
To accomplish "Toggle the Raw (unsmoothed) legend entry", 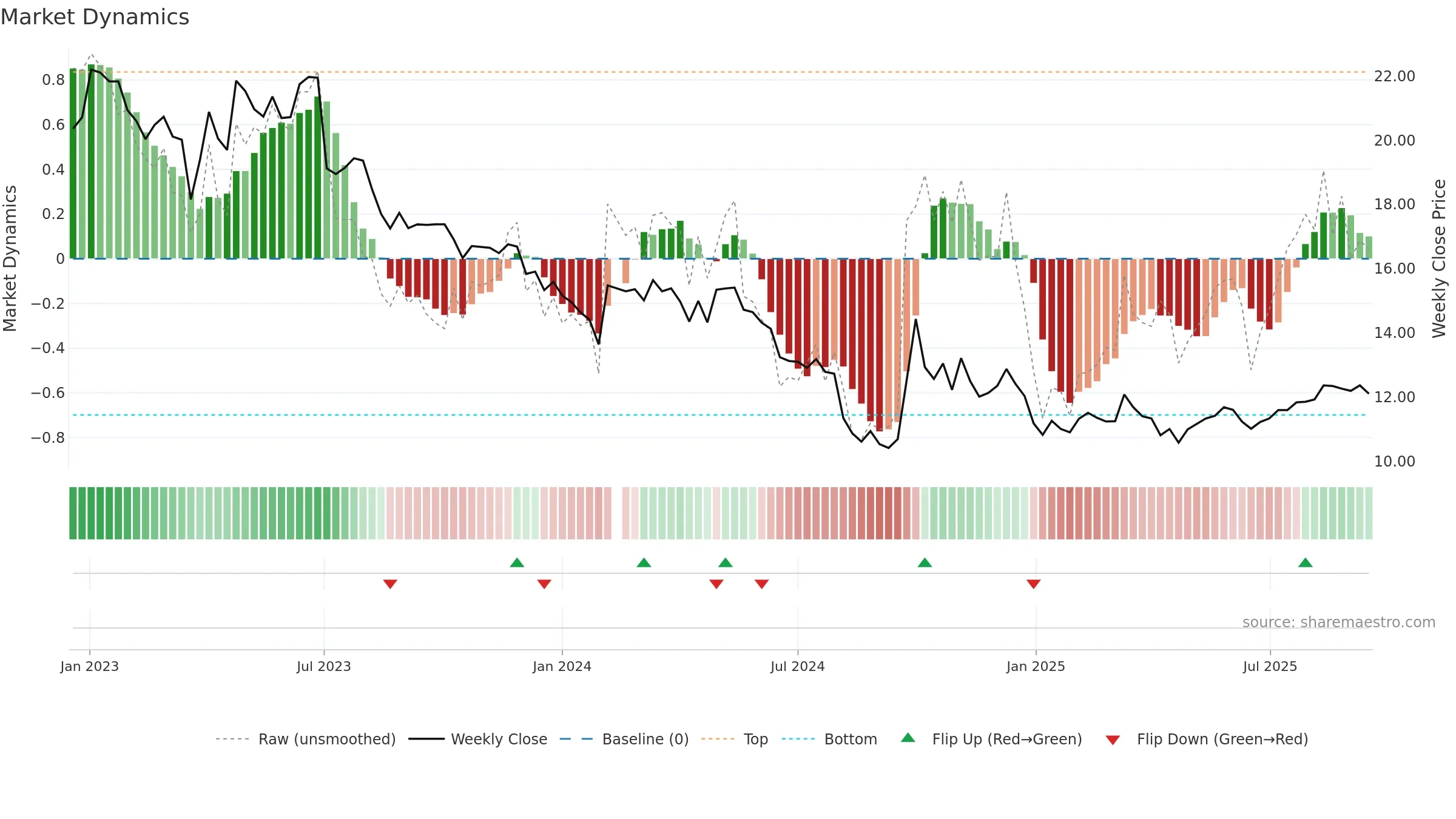I will (306, 739).
